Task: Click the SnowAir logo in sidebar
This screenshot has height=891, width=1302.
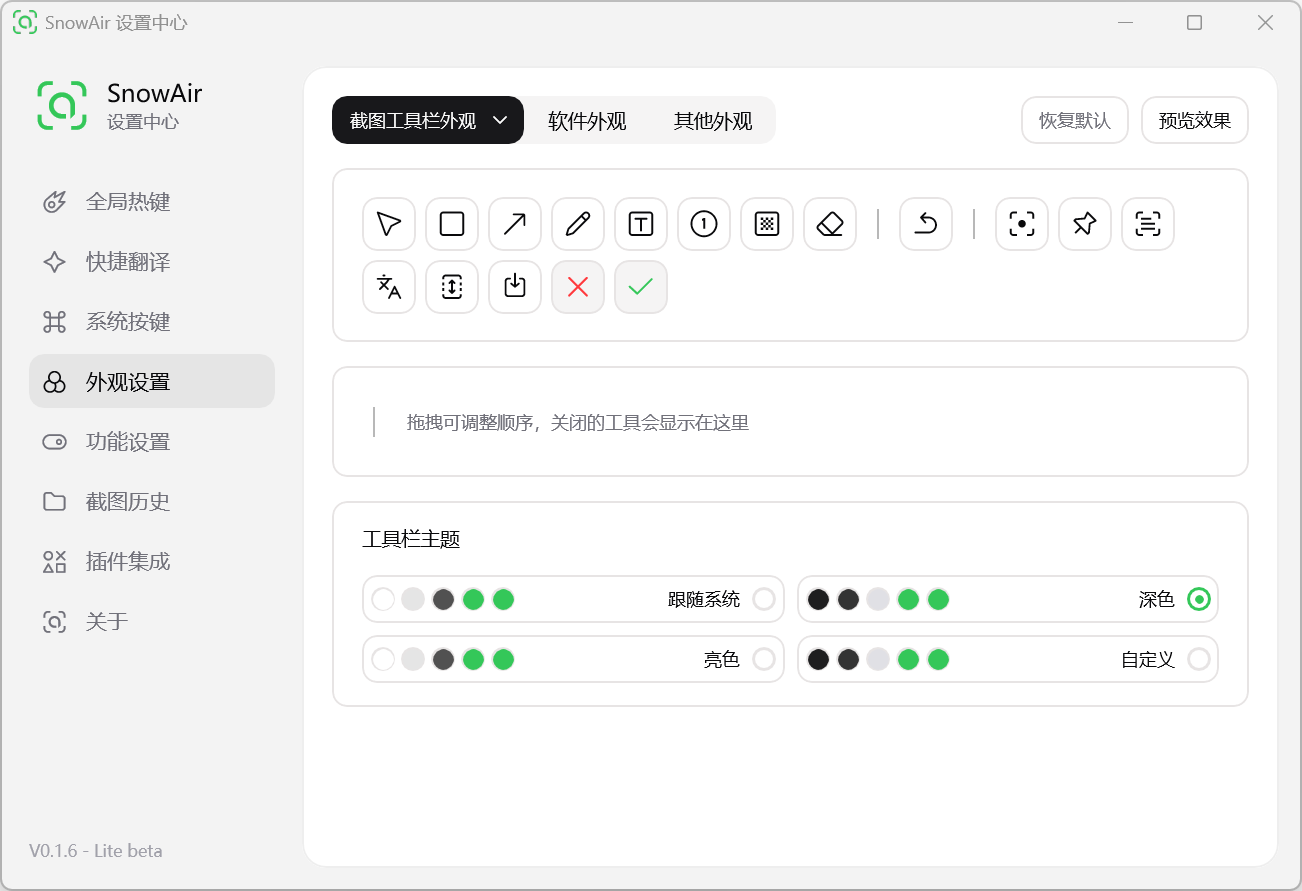Action: pos(62,105)
